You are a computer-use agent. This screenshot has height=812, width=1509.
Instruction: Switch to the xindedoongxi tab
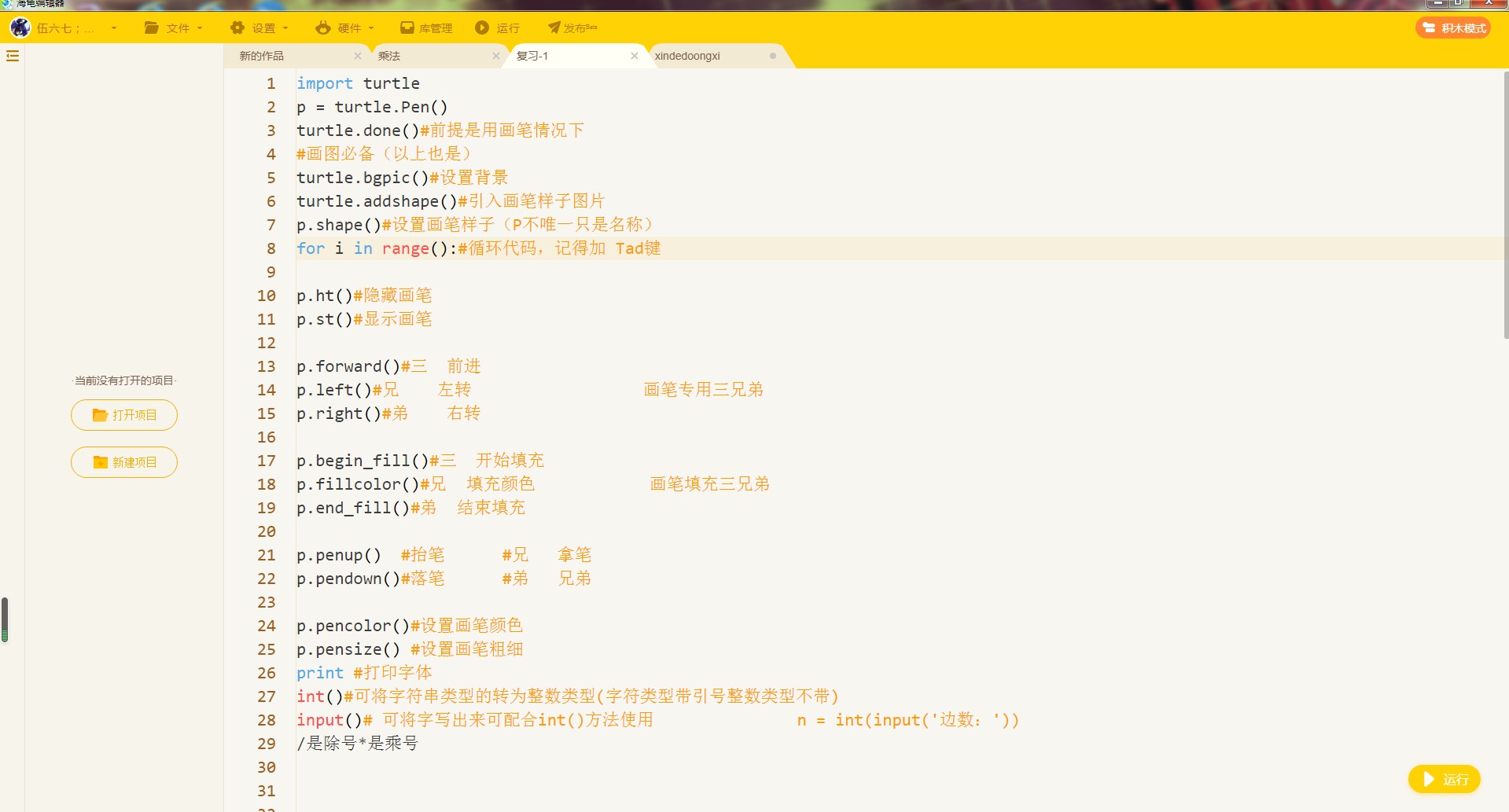[687, 56]
